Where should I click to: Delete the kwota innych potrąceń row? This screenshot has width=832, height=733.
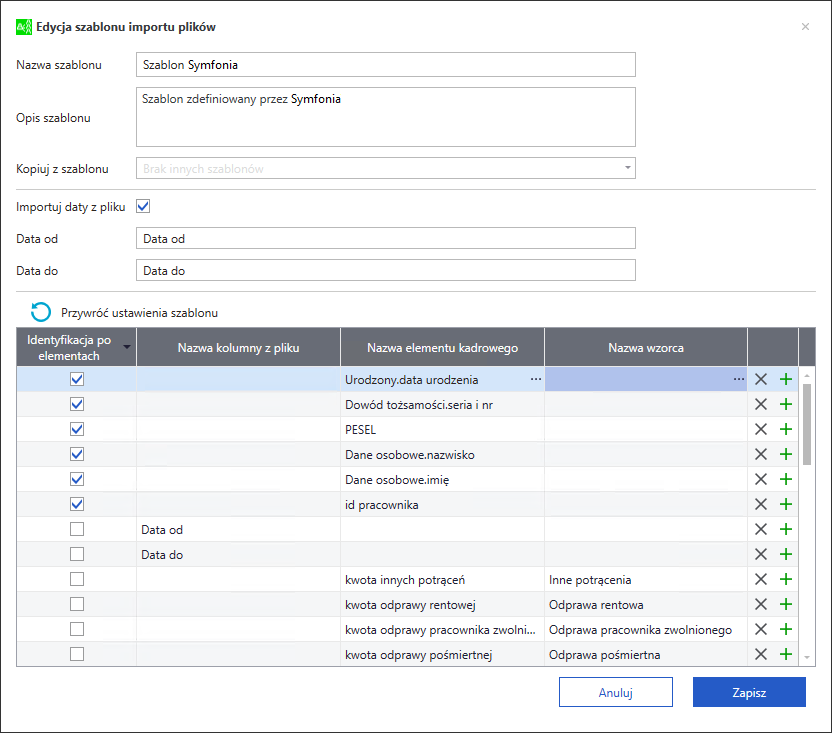tap(761, 579)
